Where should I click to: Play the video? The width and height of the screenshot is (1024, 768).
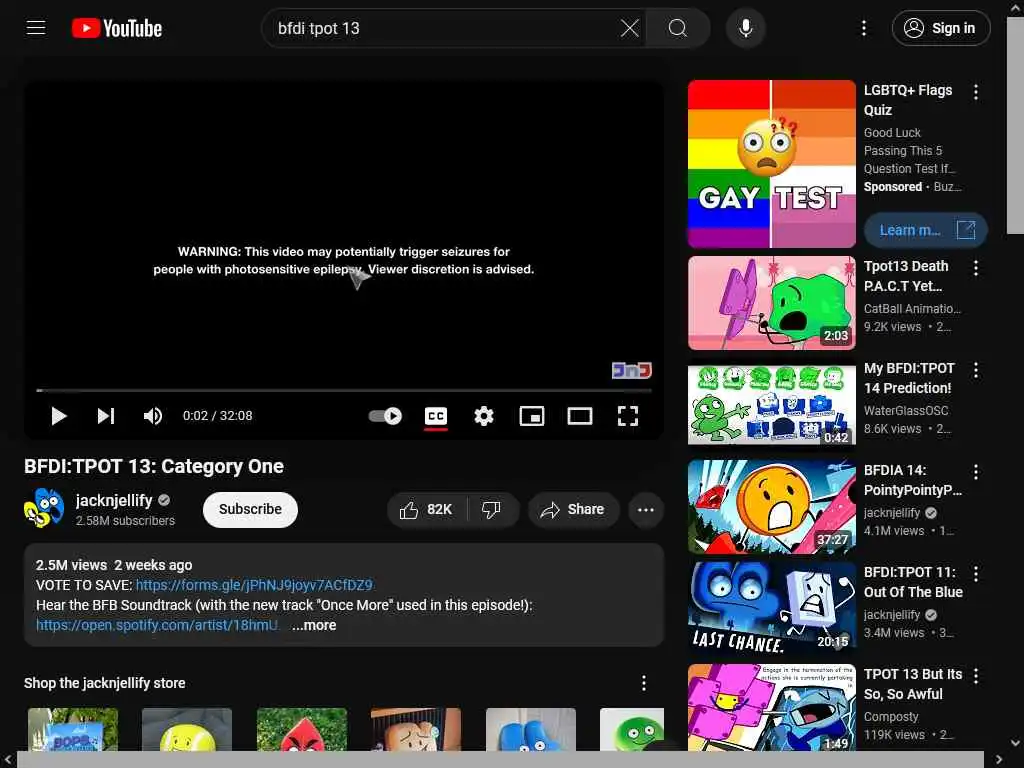pyautogui.click(x=59, y=416)
